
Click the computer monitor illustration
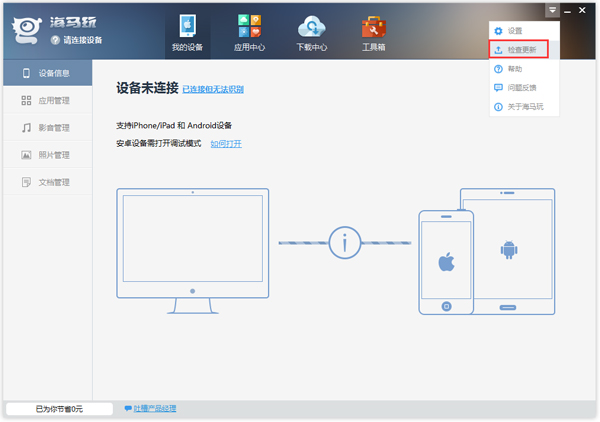192,251
